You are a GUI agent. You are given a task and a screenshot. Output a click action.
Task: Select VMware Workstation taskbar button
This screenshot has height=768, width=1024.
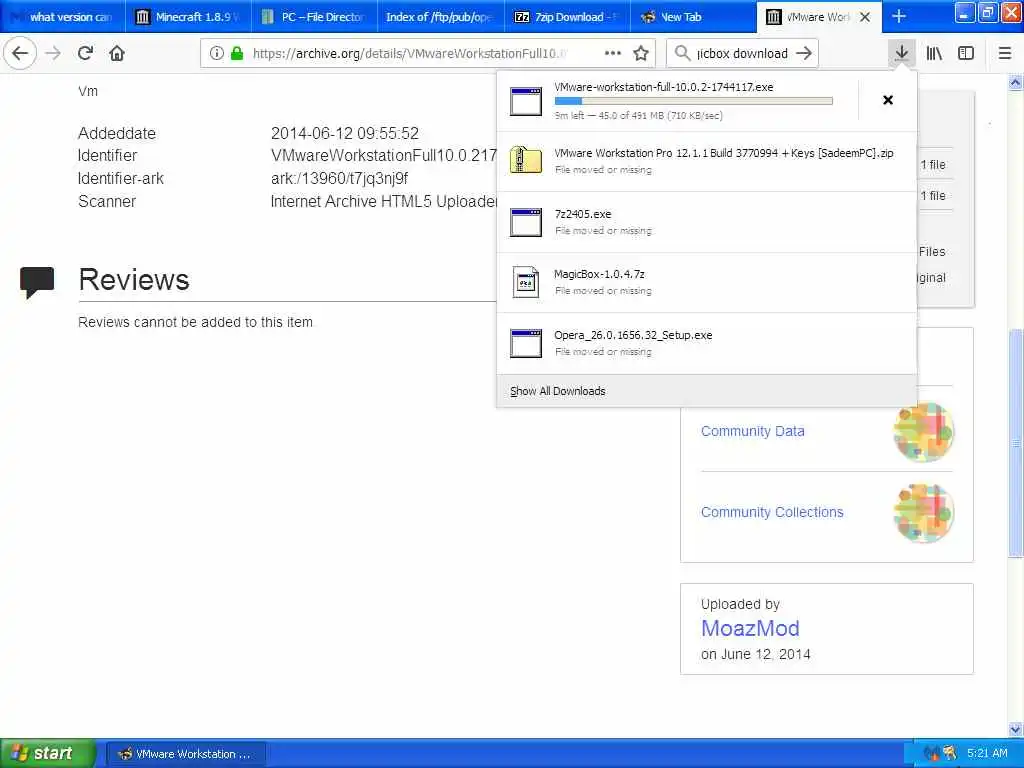click(185, 754)
